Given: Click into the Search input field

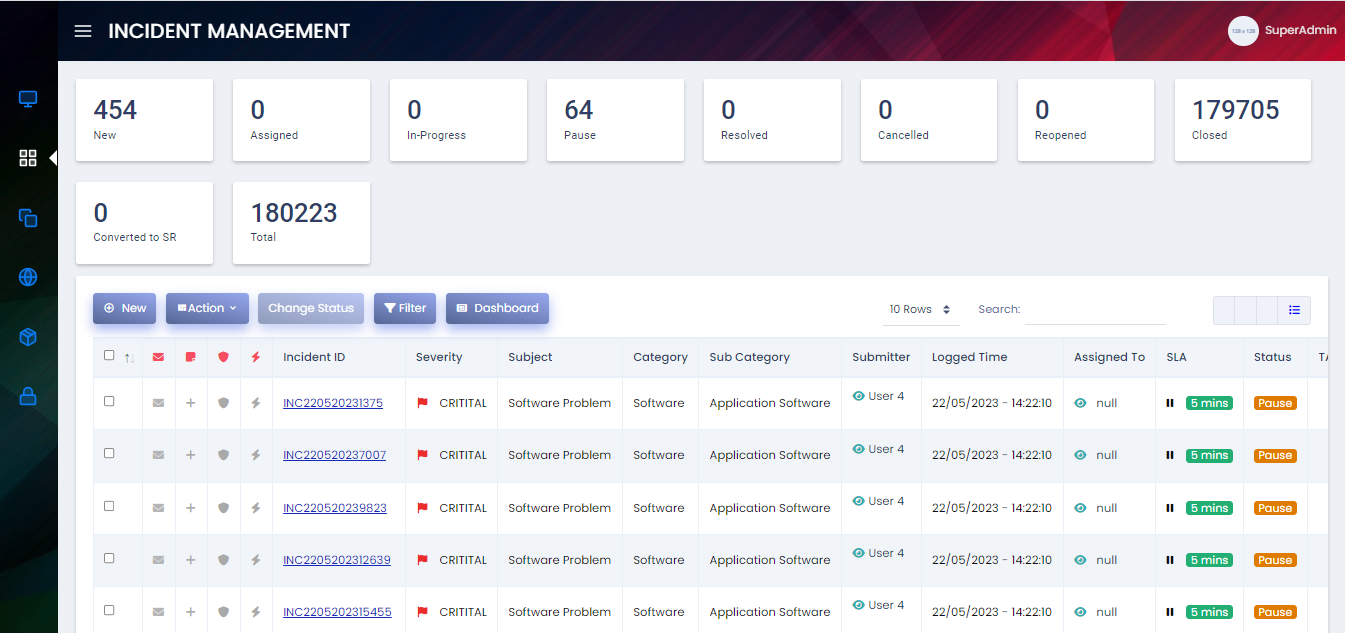Looking at the screenshot, I should coord(1095,310).
